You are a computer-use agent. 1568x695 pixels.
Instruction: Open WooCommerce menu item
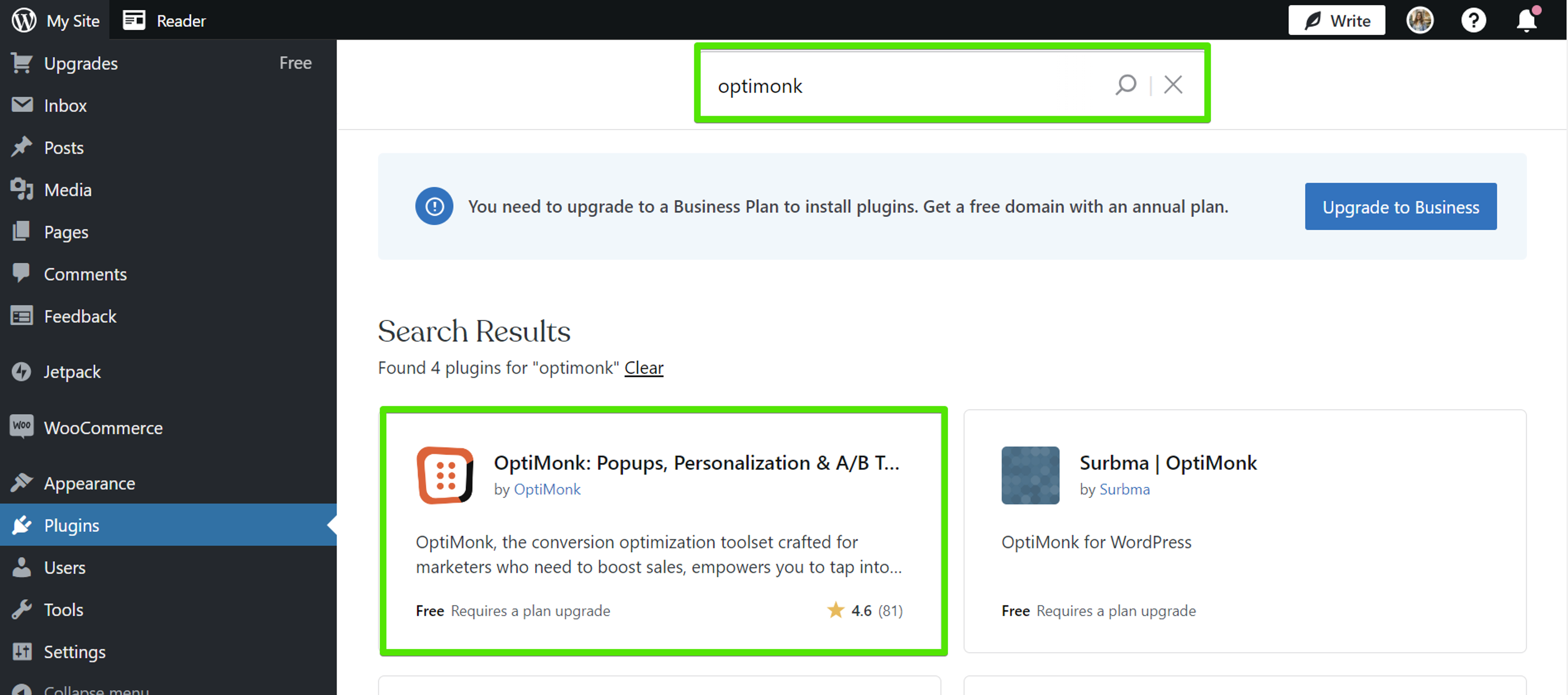(x=168, y=427)
